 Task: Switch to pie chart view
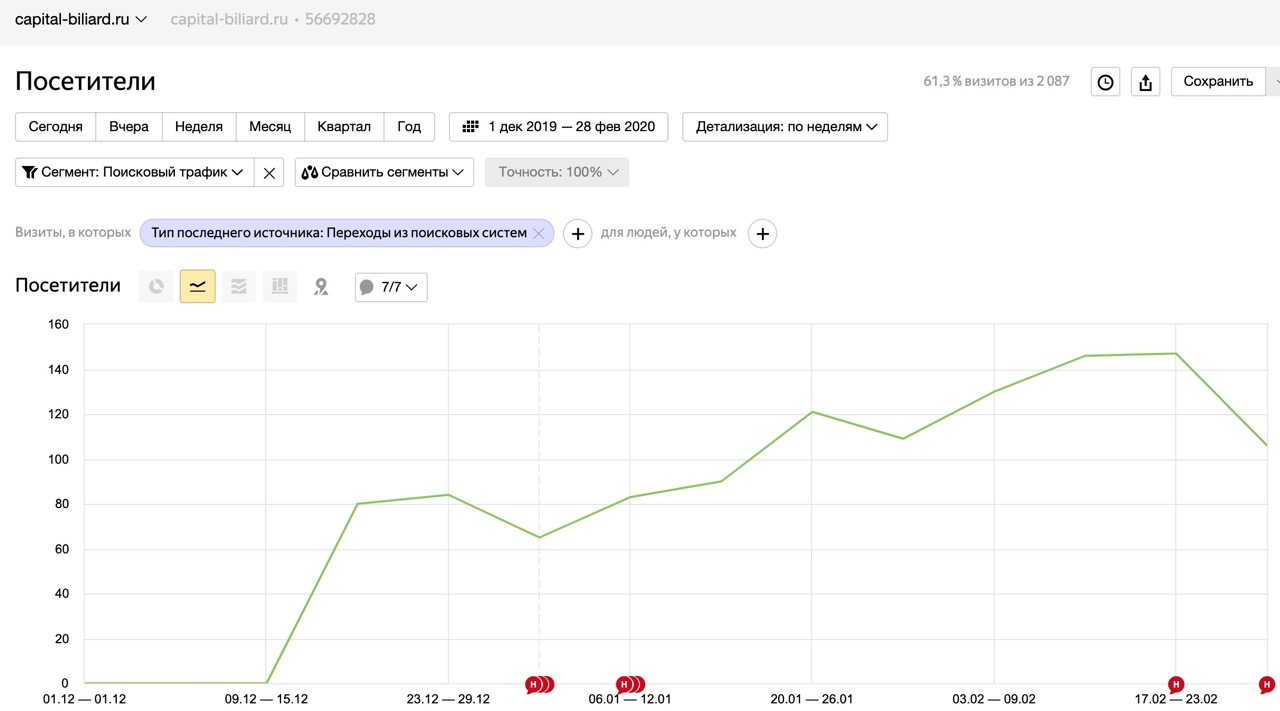click(x=156, y=286)
